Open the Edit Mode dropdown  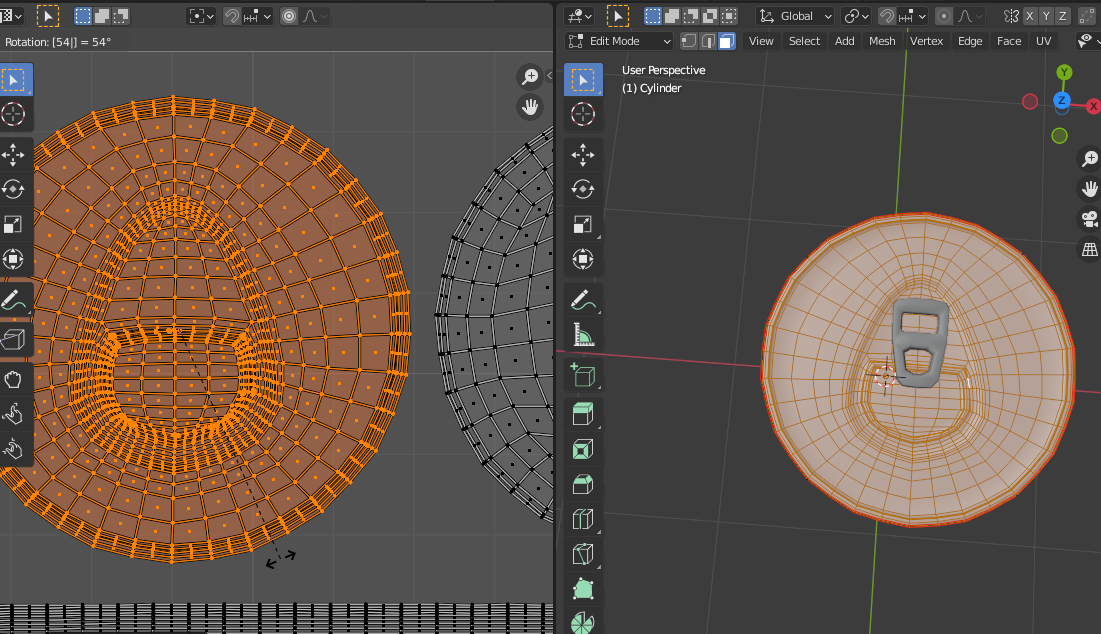[619, 41]
